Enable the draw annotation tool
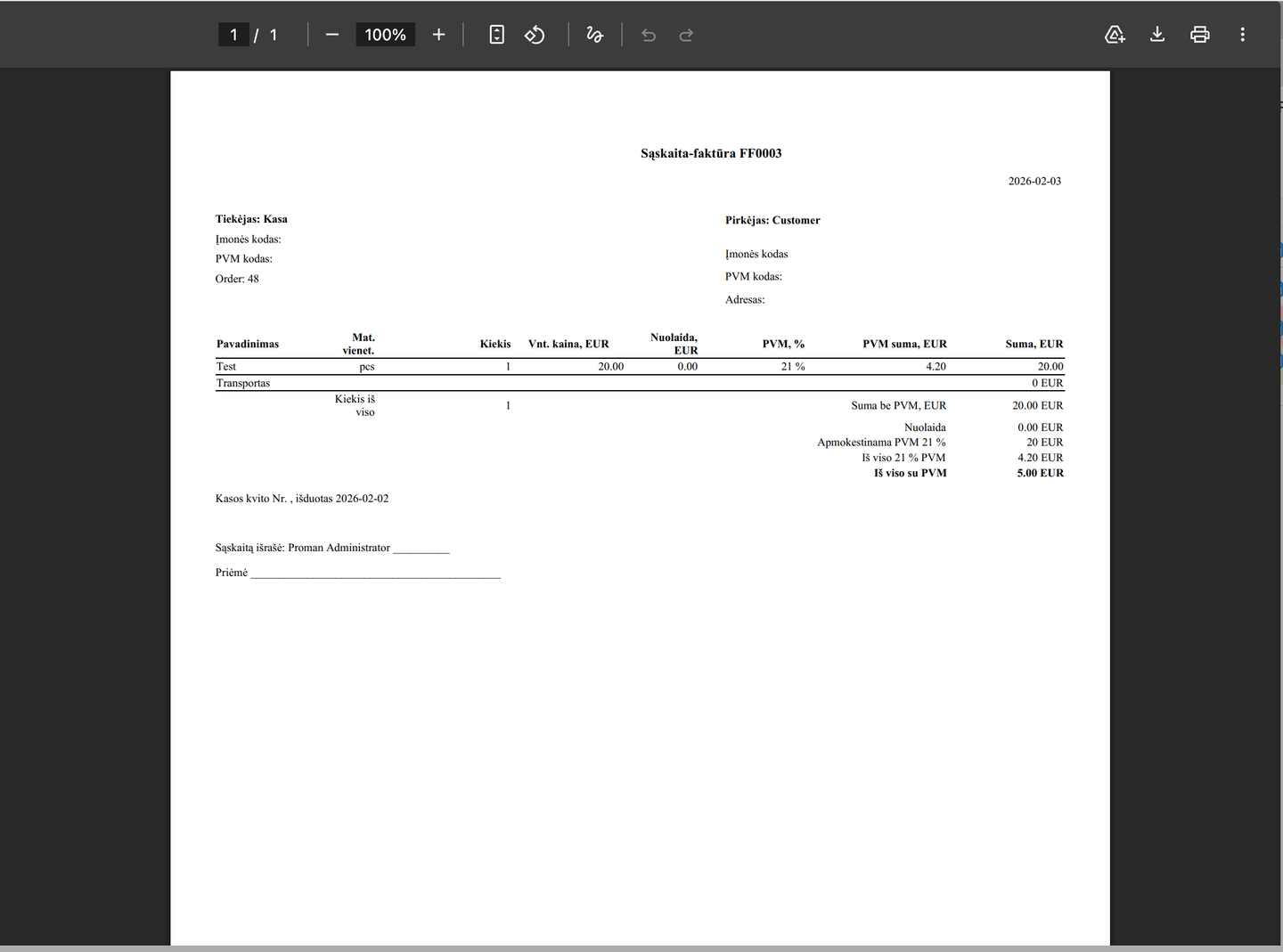 (594, 35)
